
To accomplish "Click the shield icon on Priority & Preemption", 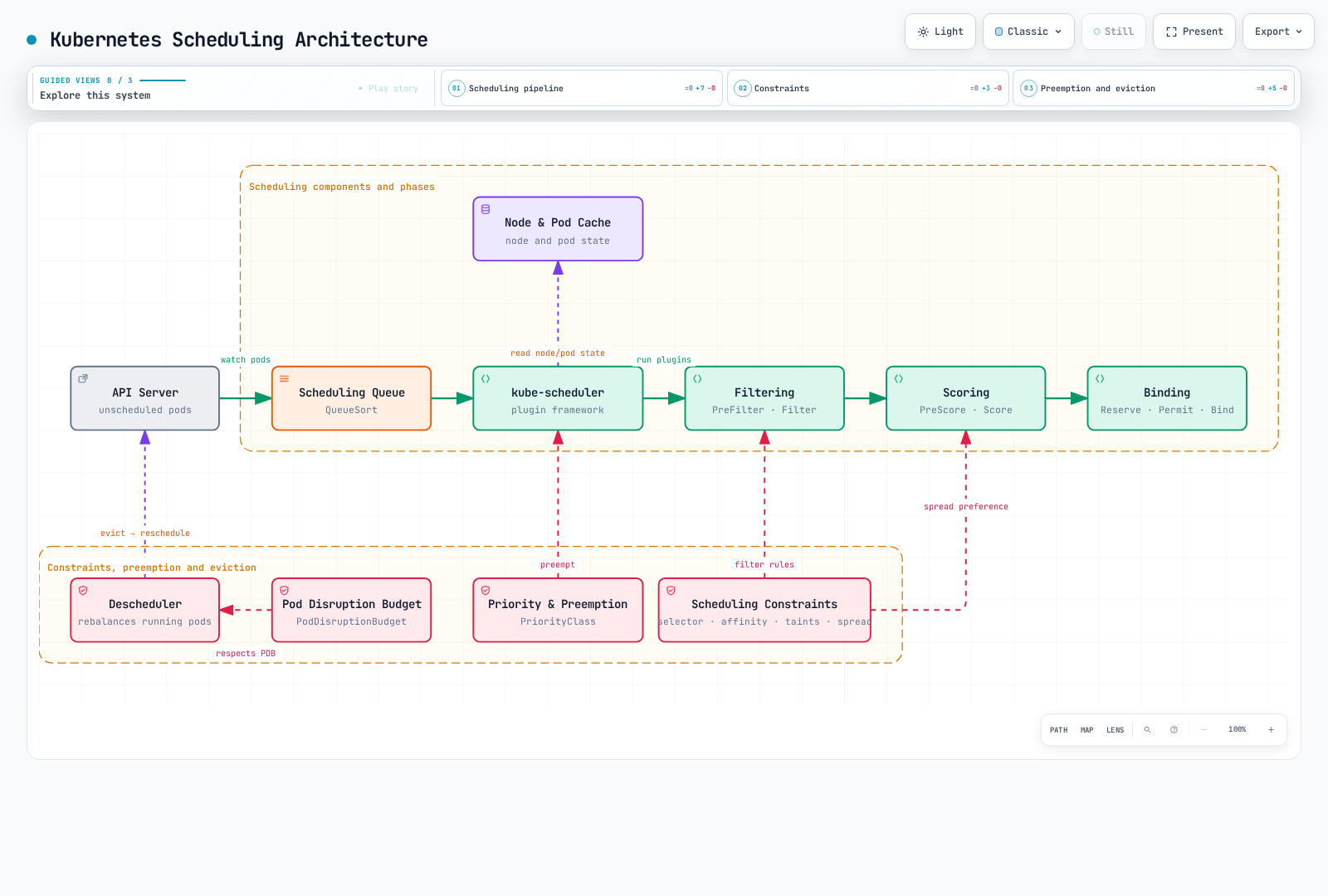I will point(486,591).
